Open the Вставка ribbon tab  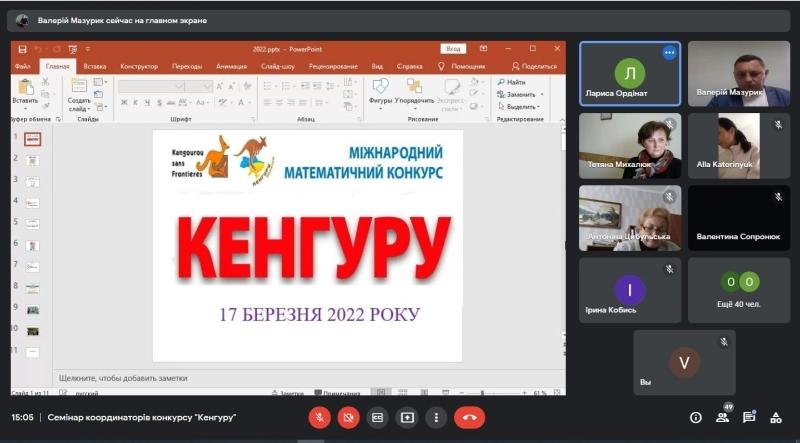point(95,66)
